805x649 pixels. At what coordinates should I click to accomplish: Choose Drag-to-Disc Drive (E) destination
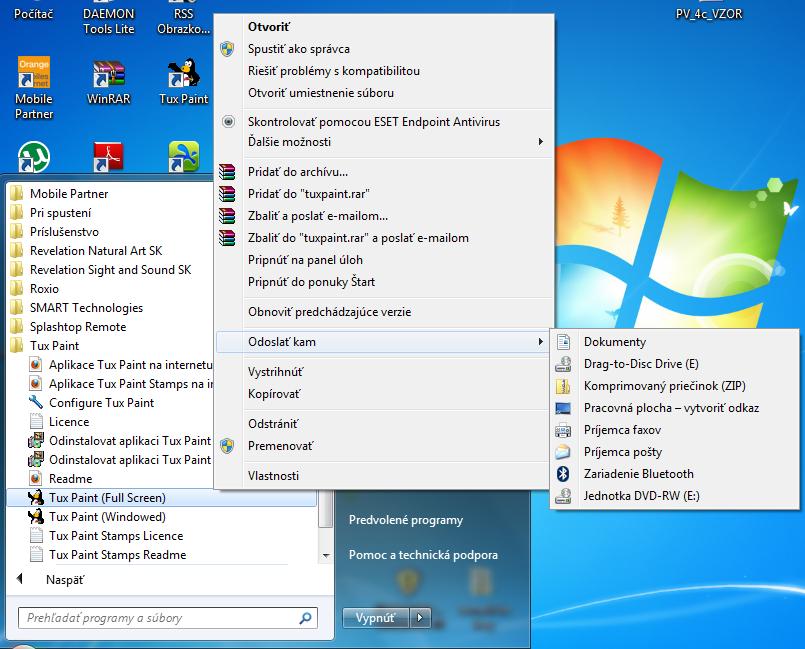(x=675, y=364)
